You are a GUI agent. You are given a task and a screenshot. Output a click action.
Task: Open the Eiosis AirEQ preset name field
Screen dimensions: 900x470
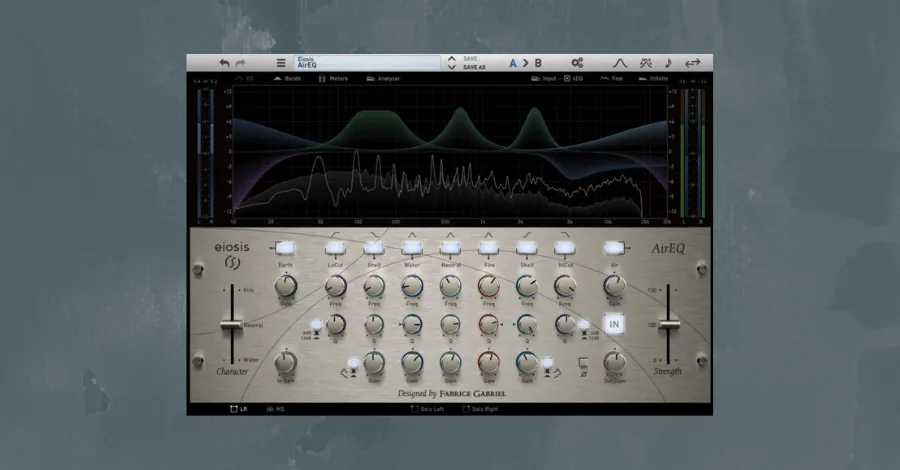pyautogui.click(x=367, y=63)
